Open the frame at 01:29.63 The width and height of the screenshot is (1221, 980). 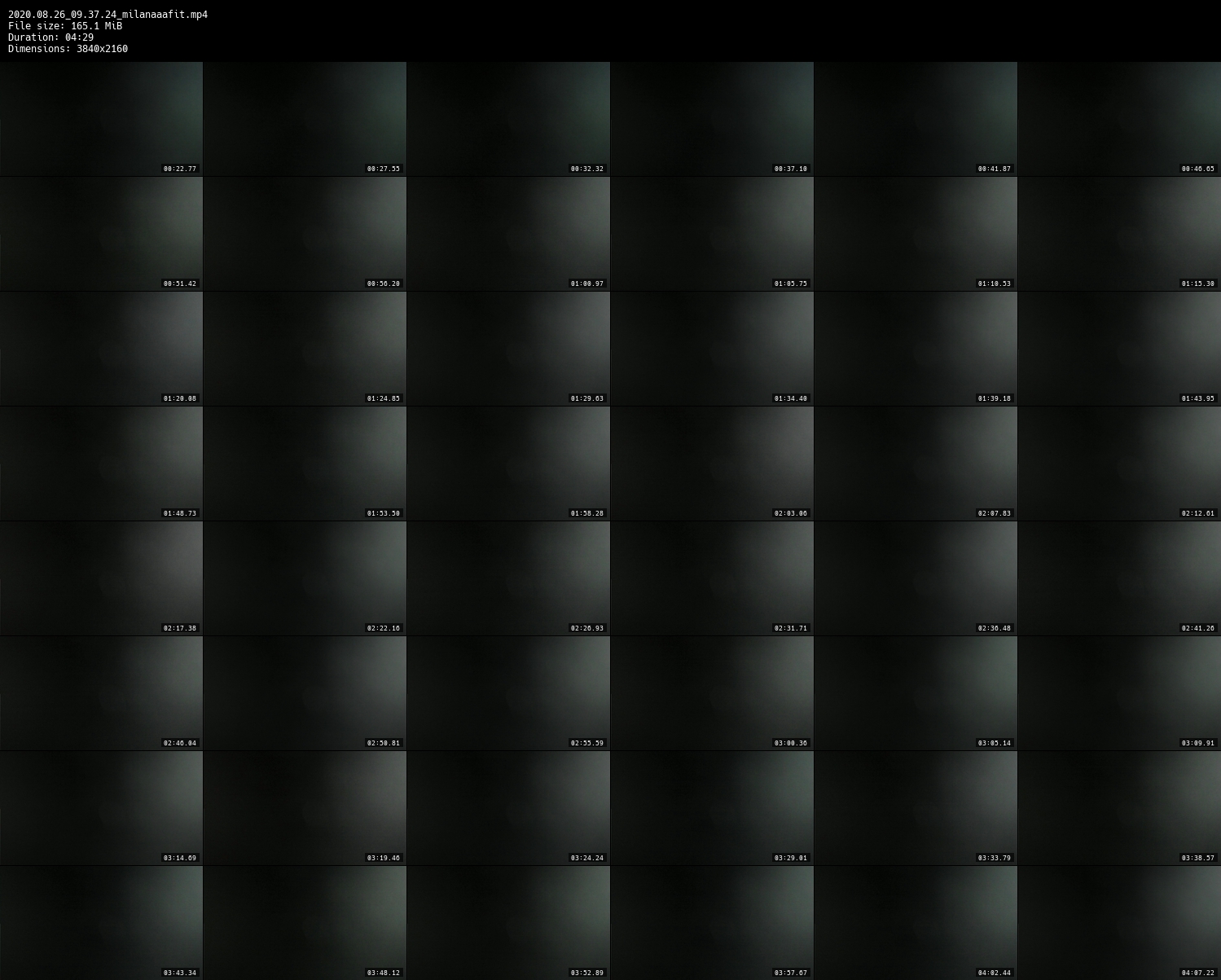tap(508, 349)
